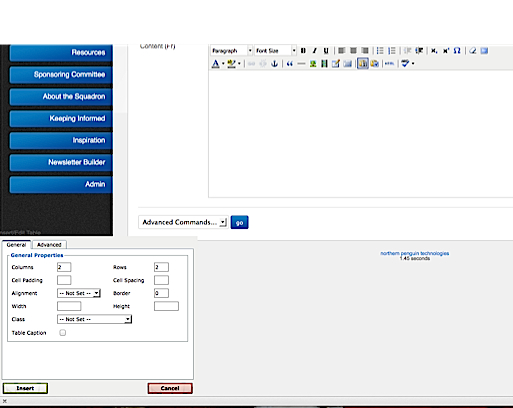Click the indent icon
This screenshot has height=408, width=513.
click(x=419, y=51)
